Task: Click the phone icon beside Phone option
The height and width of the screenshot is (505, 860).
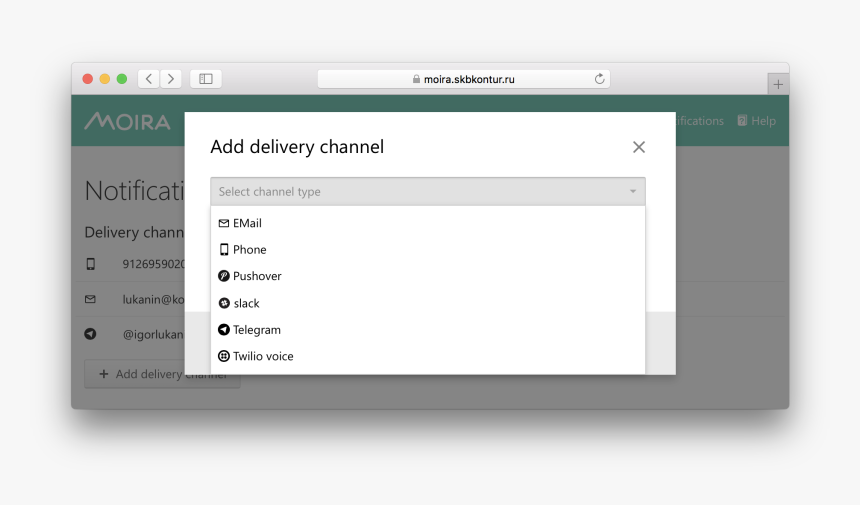Action: [x=224, y=249]
